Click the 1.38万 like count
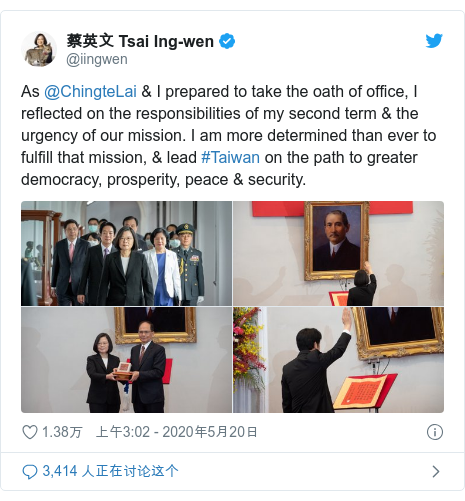 pyautogui.click(x=62, y=432)
